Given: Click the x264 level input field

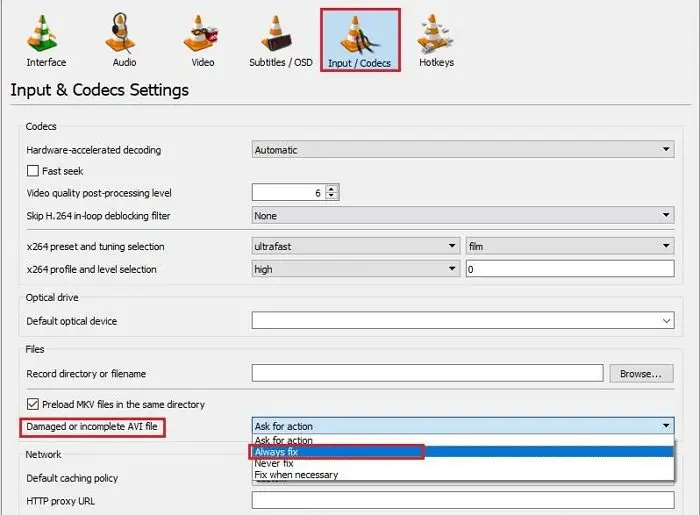Looking at the screenshot, I should (570, 269).
